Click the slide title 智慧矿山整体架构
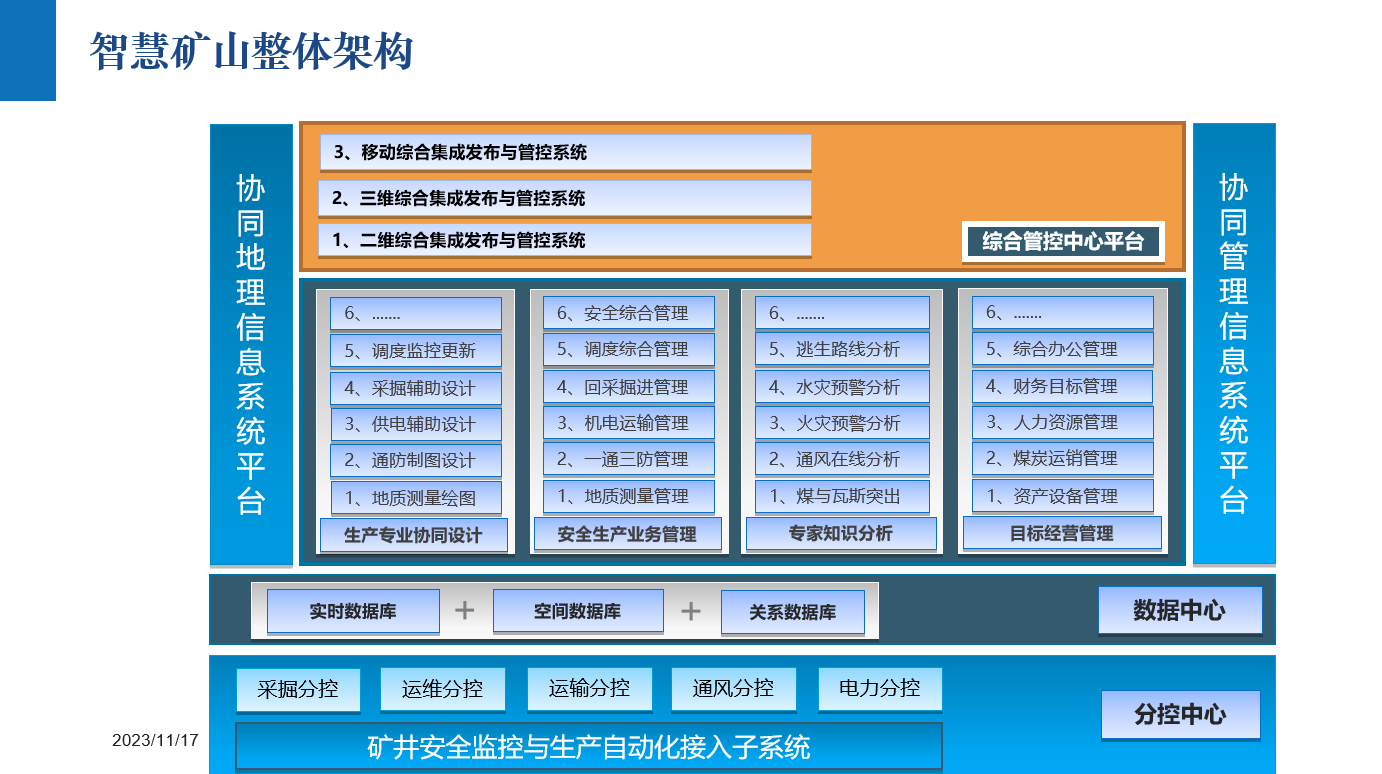The image size is (1382, 774). pyautogui.click(x=251, y=51)
